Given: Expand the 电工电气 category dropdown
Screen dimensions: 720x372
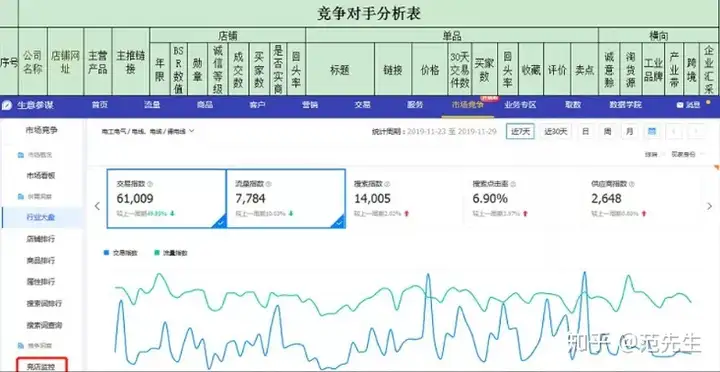Looking at the screenshot, I should [x=148, y=131].
